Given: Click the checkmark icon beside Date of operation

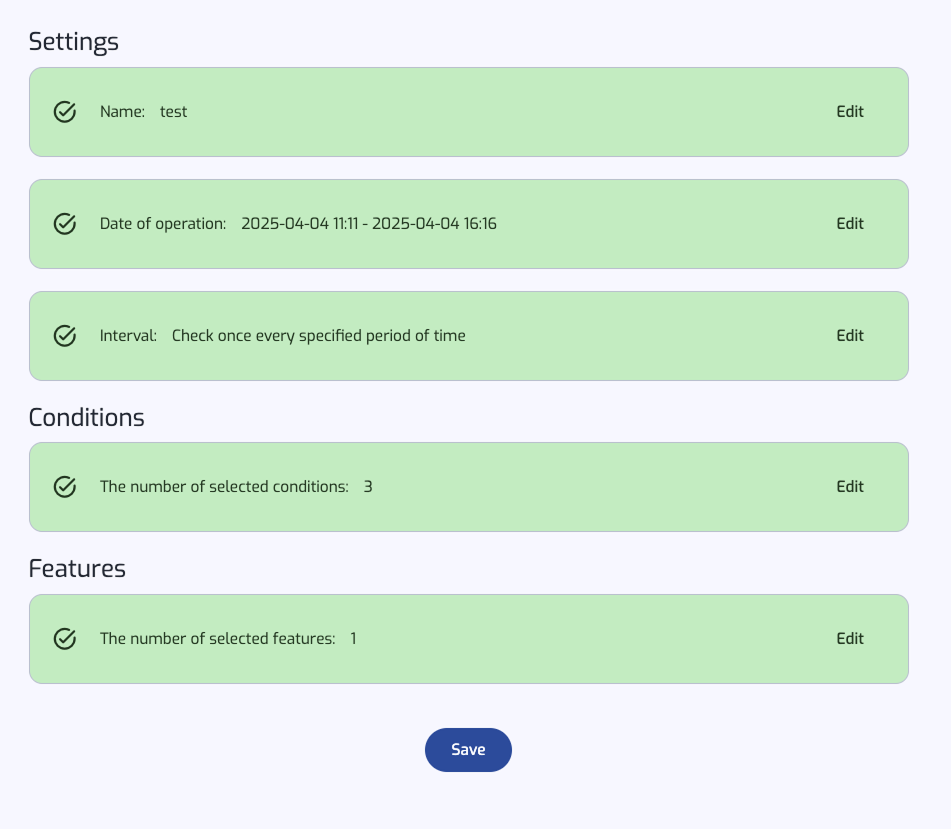Looking at the screenshot, I should click(x=65, y=224).
